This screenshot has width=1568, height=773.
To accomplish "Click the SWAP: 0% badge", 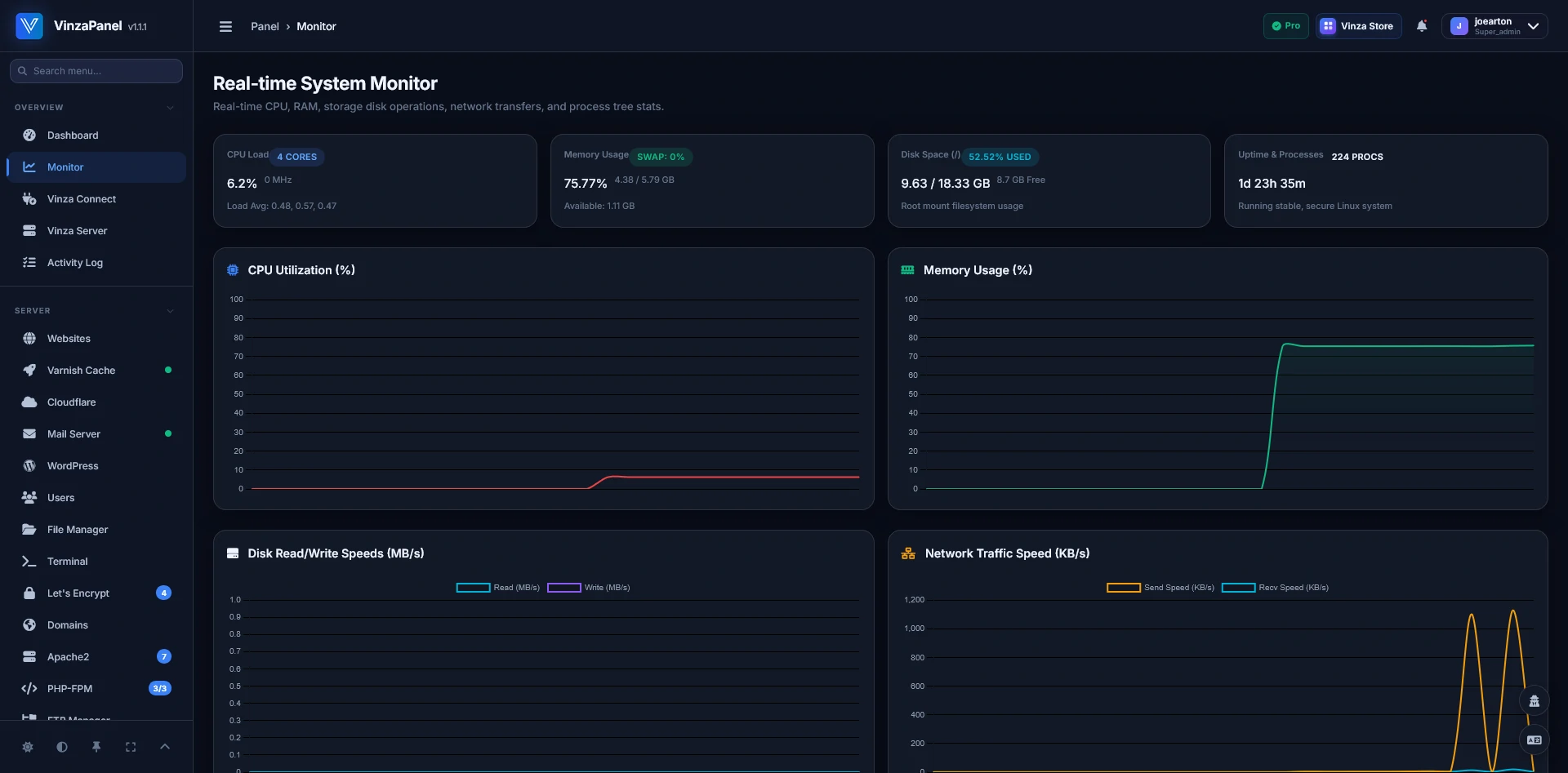I will click(661, 157).
